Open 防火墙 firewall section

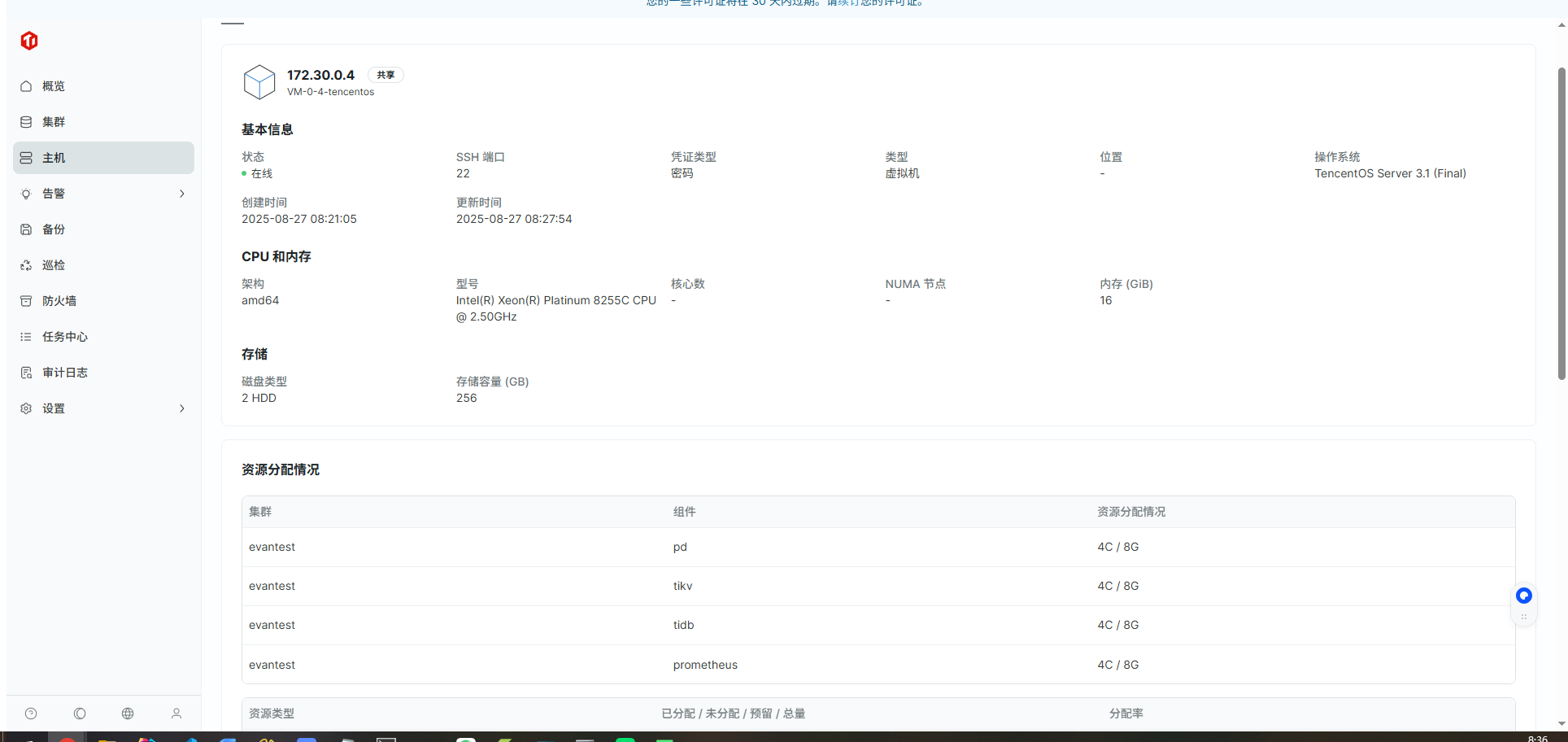click(x=59, y=301)
